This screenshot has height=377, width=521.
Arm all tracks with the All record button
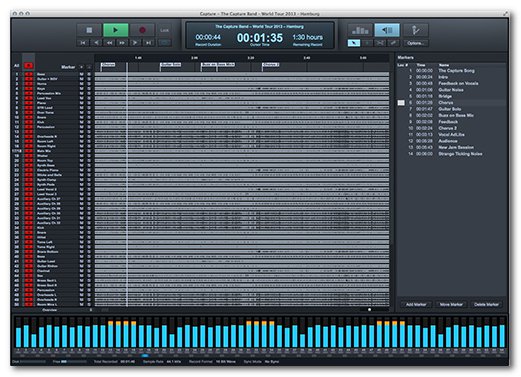coord(29,66)
